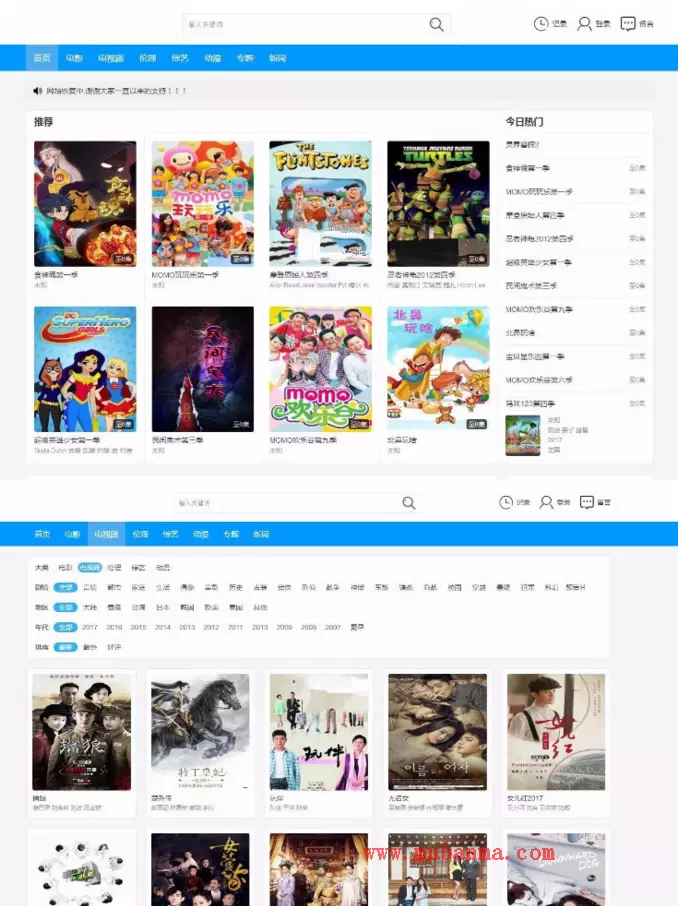Click the lower page's clock history icon

point(506,502)
